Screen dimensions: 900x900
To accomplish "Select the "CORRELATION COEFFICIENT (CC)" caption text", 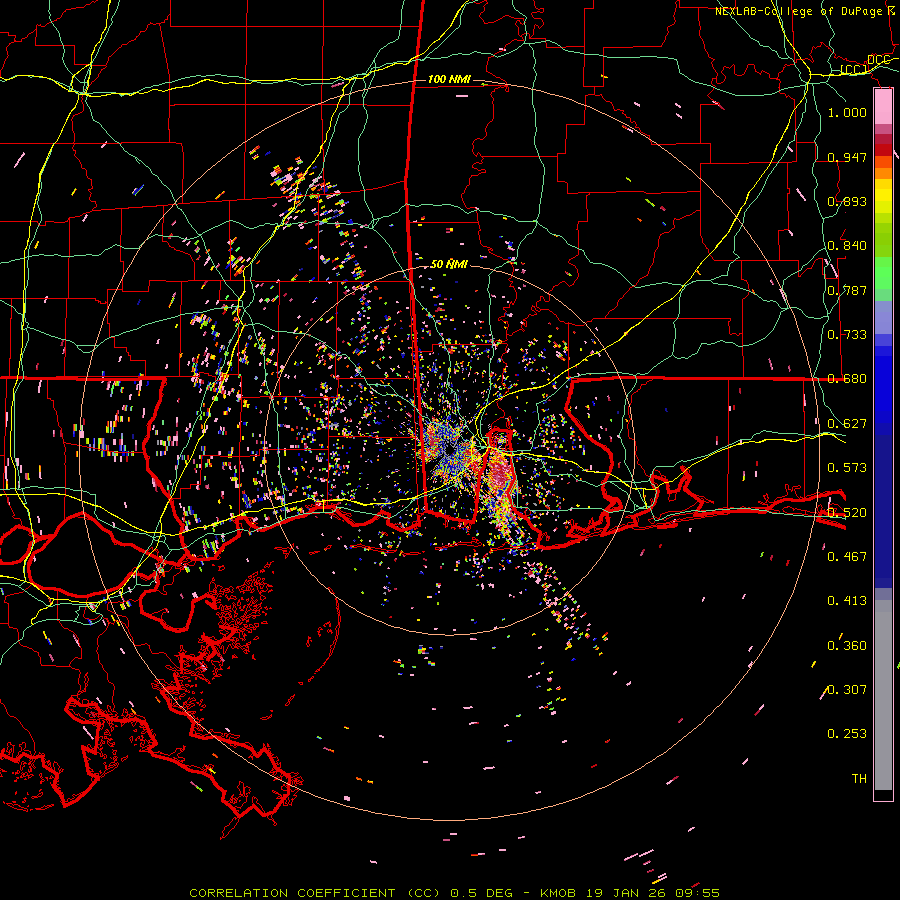I will (314, 893).
